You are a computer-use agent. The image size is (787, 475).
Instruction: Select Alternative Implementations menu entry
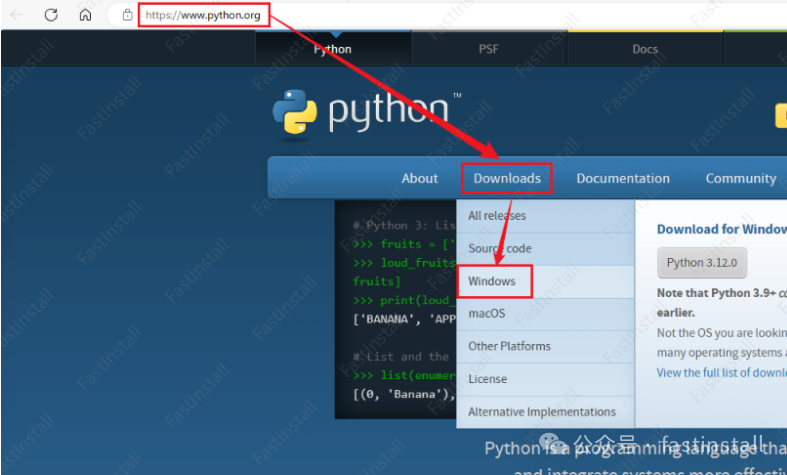tap(546, 412)
